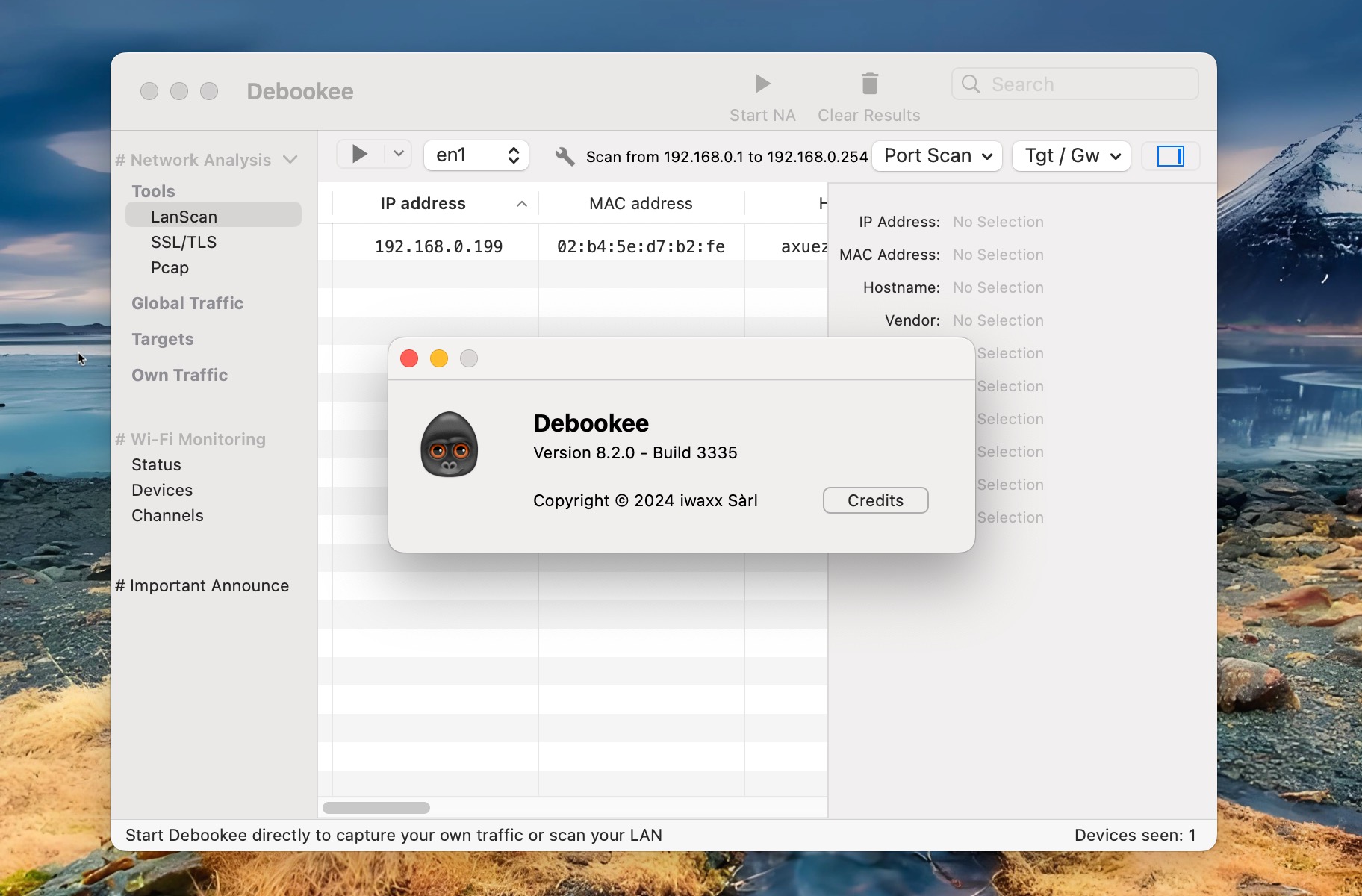
Task: Click the wrench scan settings icon
Action: click(565, 156)
